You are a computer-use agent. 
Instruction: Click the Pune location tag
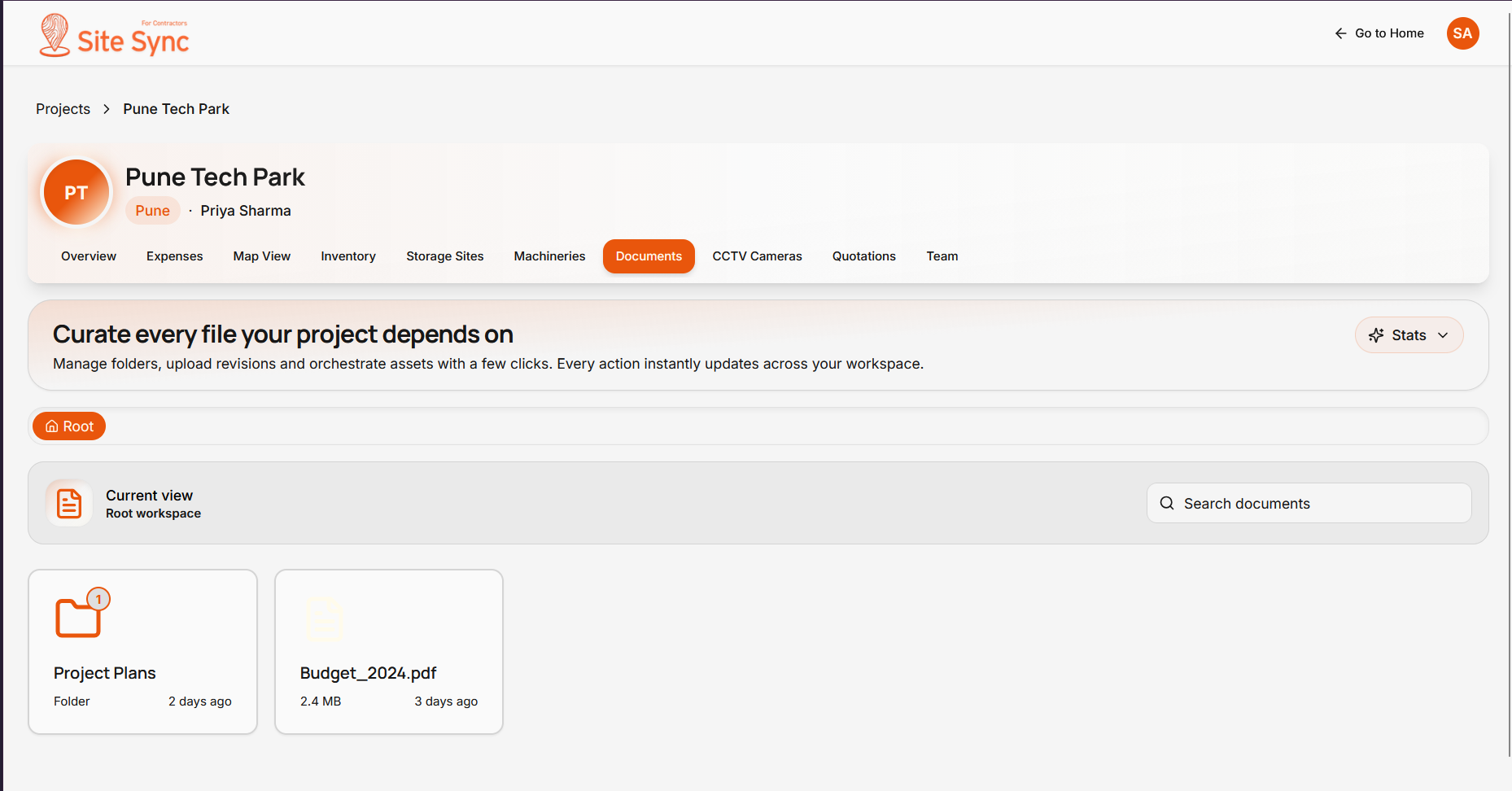(152, 211)
